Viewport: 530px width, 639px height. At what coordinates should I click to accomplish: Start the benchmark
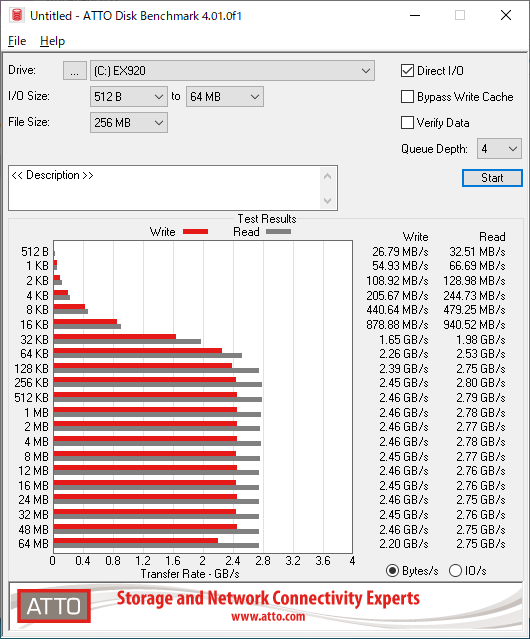pos(492,178)
